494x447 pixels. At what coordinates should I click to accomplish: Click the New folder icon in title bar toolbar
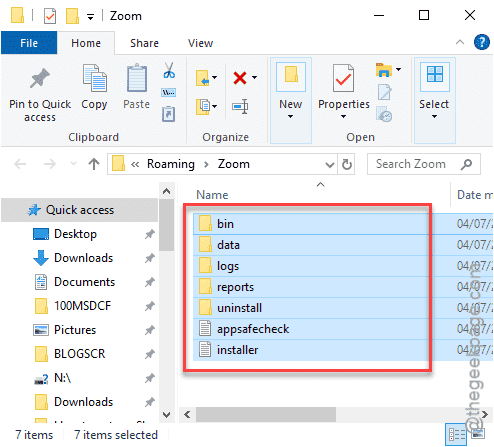point(72,16)
